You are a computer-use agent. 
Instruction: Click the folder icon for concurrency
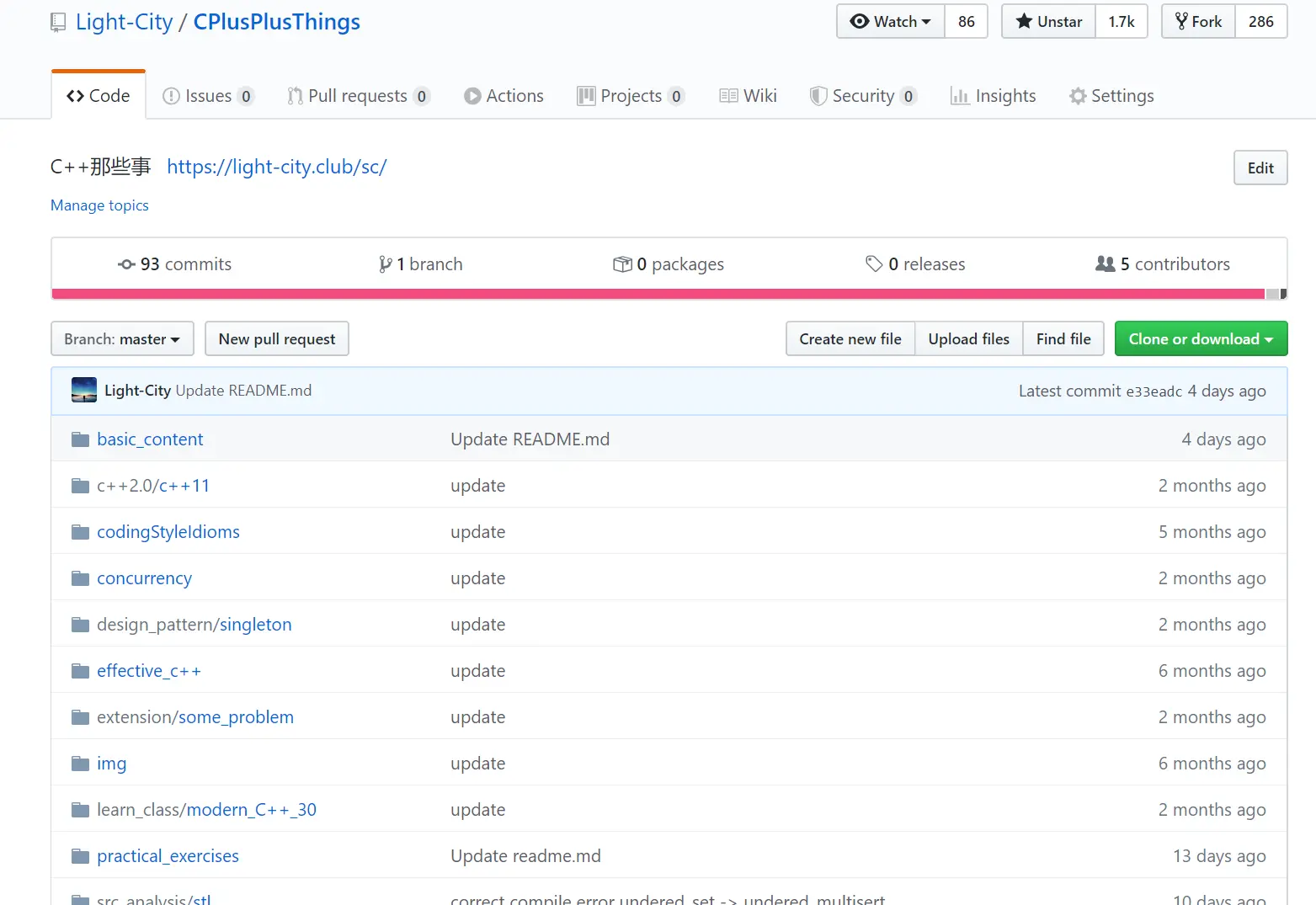(81, 578)
